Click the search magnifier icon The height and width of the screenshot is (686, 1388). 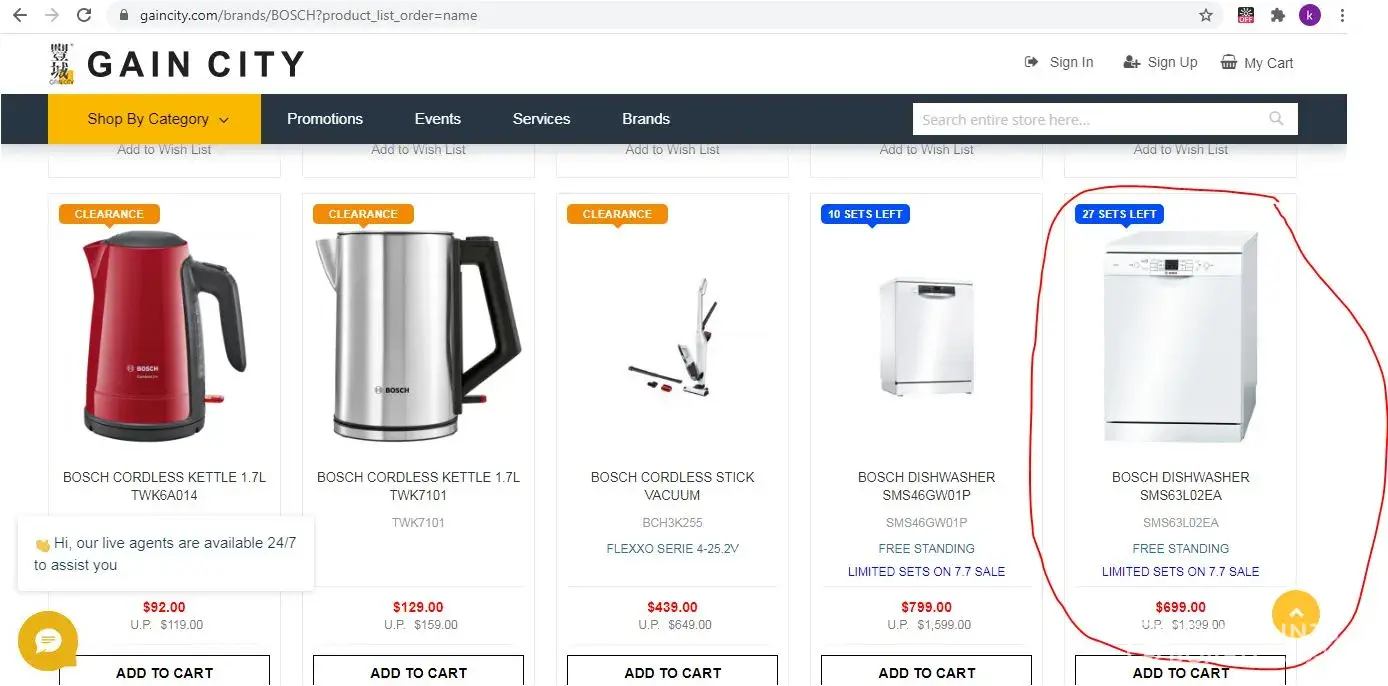pyautogui.click(x=1276, y=119)
